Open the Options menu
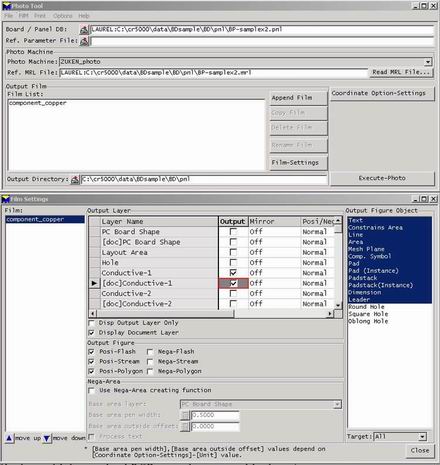Image resolution: width=440 pixels, height=465 pixels. [x=62, y=16]
